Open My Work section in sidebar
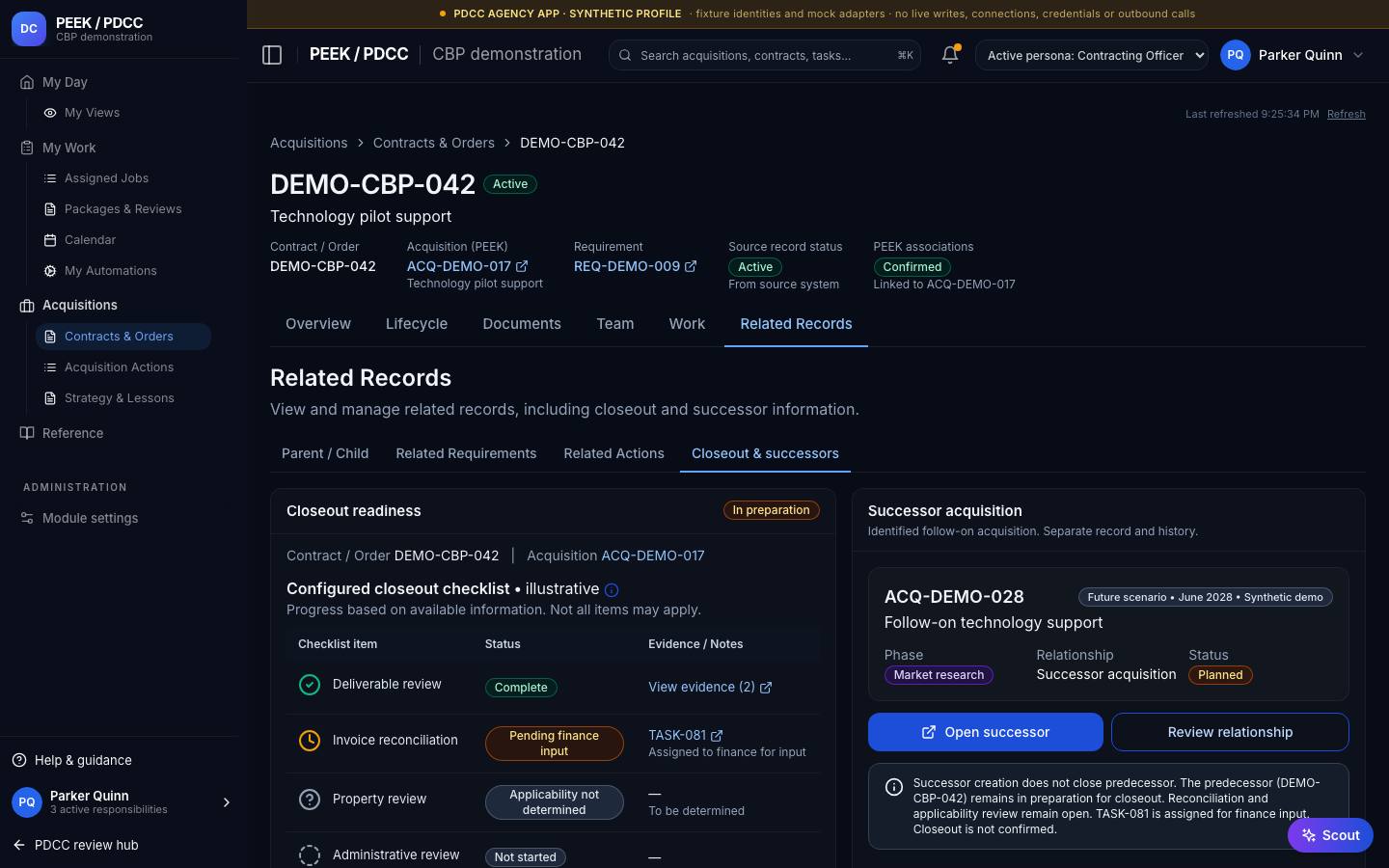The image size is (1389, 868). click(x=69, y=148)
